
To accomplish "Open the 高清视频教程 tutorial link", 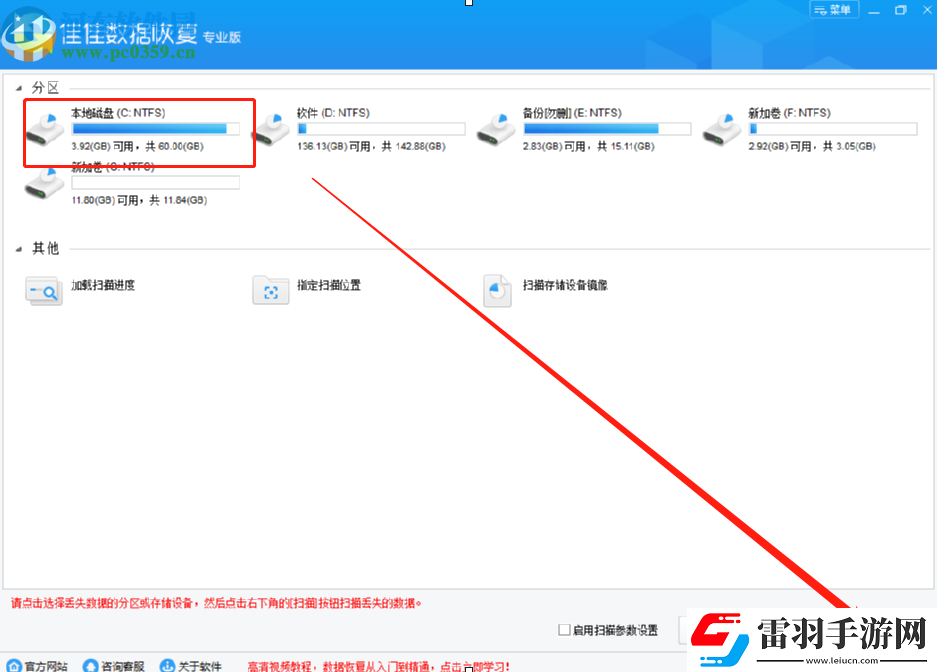I will (x=379, y=666).
